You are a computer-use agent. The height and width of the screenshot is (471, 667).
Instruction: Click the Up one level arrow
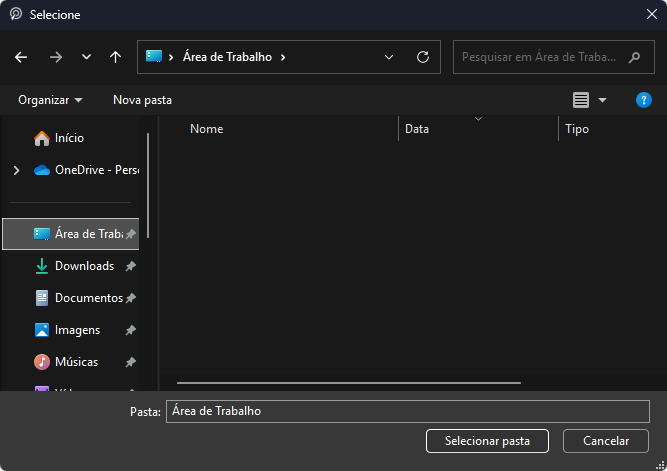tap(115, 57)
